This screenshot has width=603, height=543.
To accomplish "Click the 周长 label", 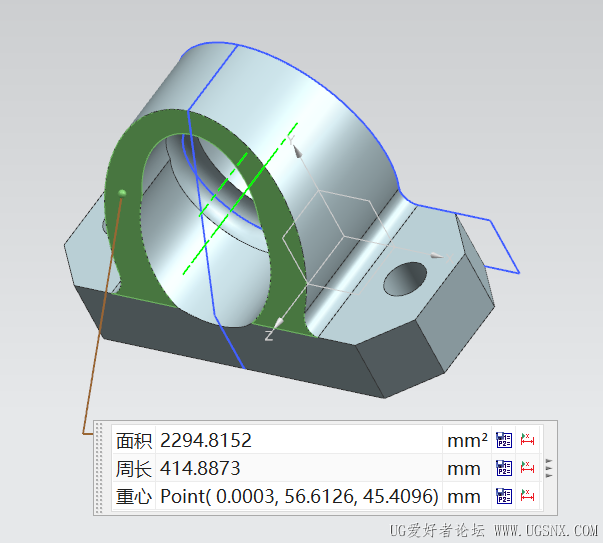I will [x=134, y=468].
